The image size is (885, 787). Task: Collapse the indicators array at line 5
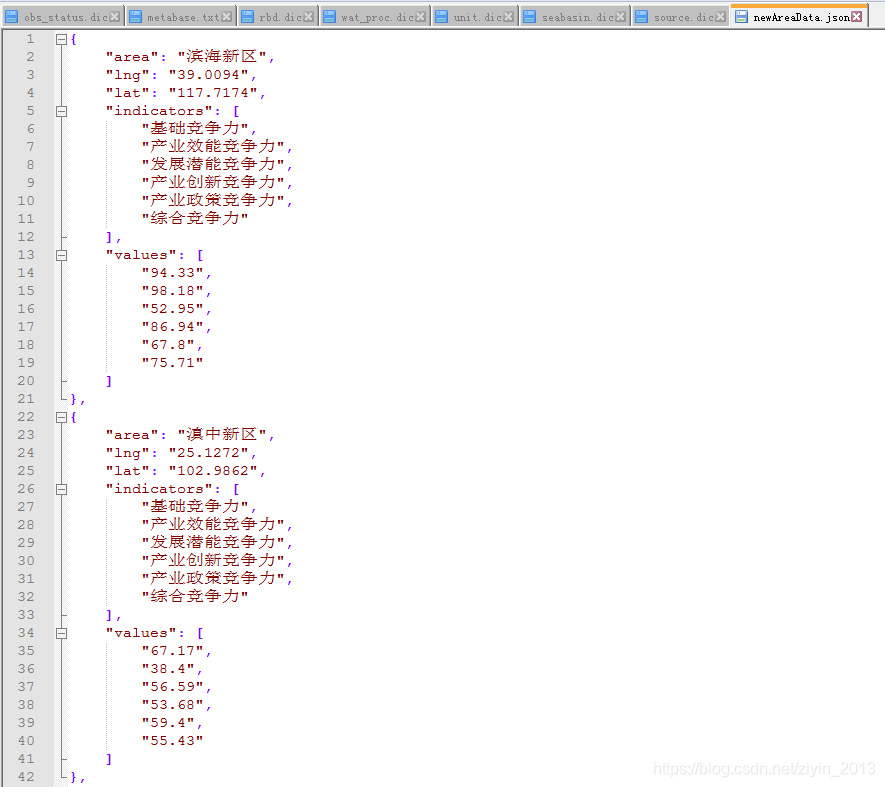(62, 111)
